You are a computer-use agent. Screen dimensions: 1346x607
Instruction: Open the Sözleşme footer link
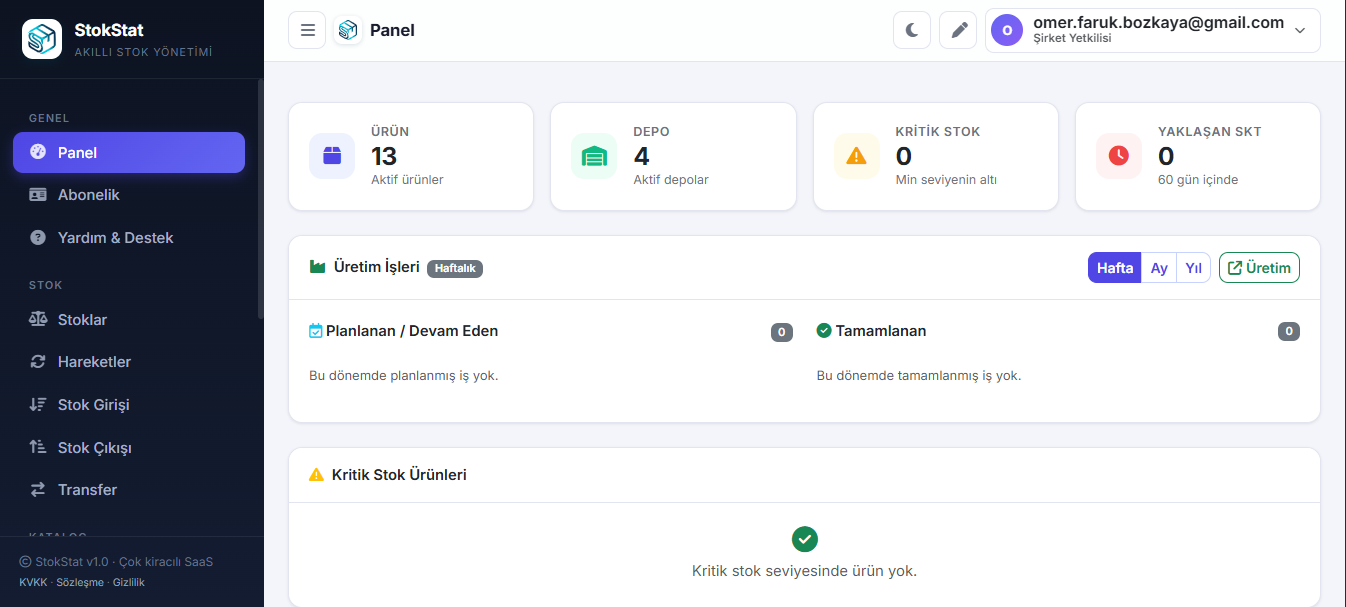pyautogui.click(x=80, y=582)
